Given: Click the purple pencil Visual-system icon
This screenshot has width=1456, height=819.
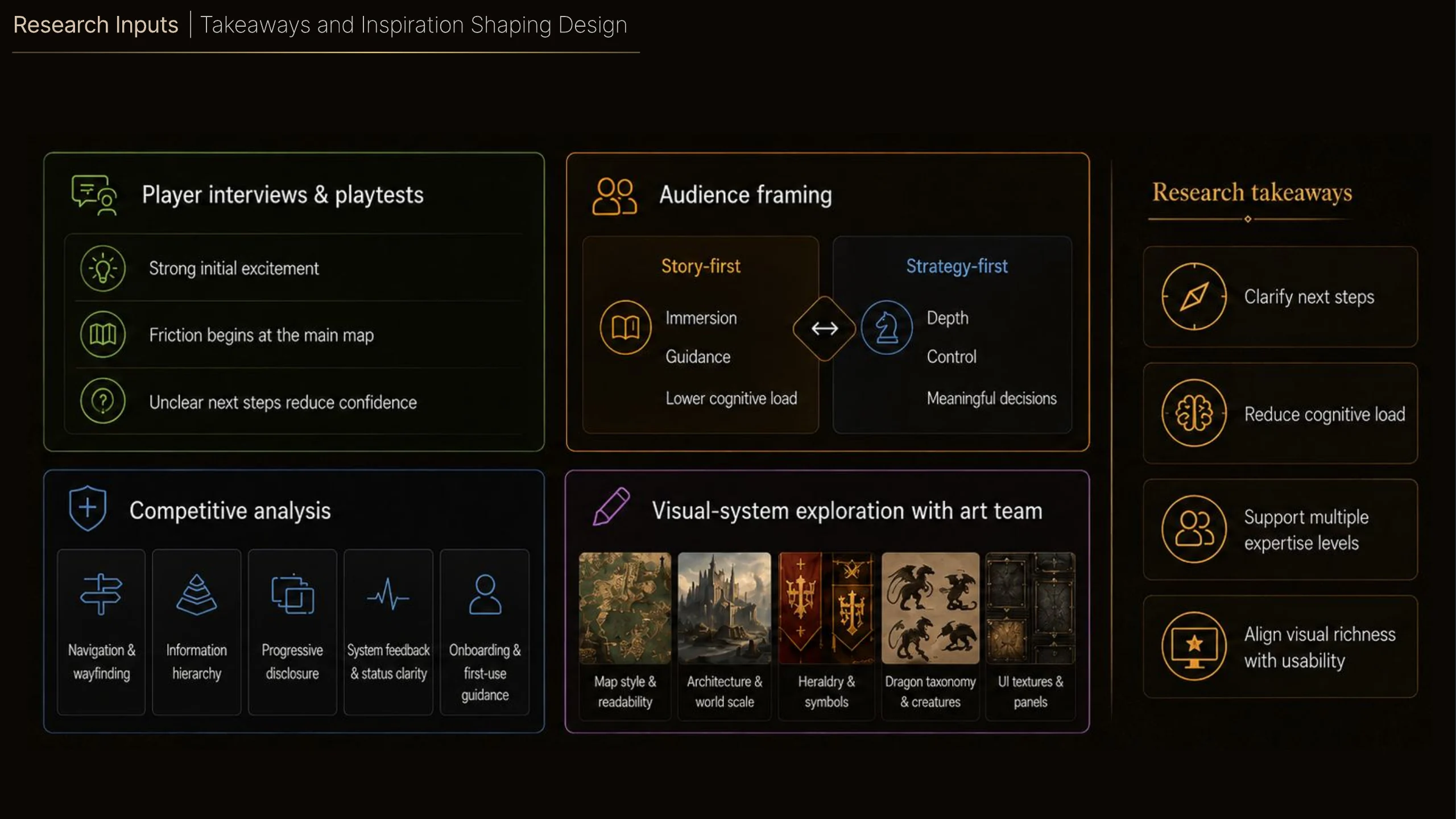Looking at the screenshot, I should (x=611, y=506).
